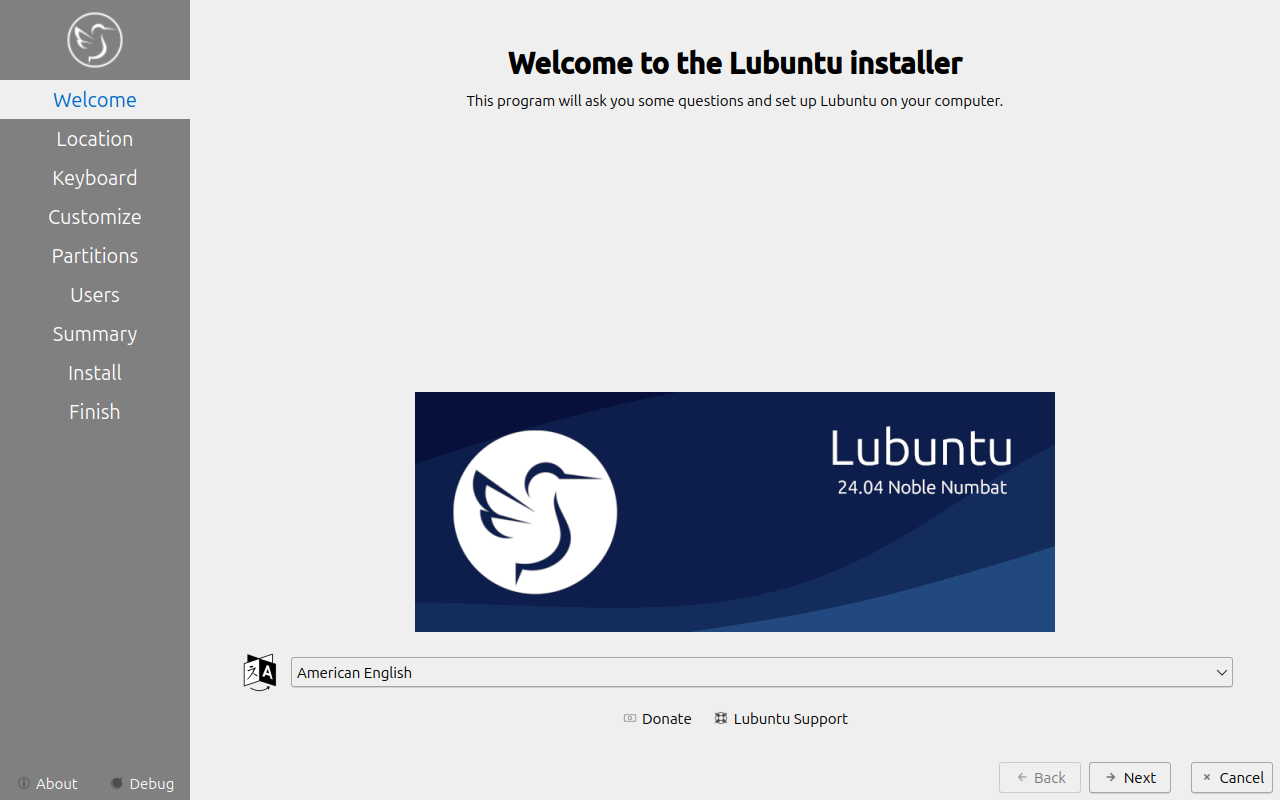The image size is (1280, 800).
Task: Open the Customize step
Action: 95,217
